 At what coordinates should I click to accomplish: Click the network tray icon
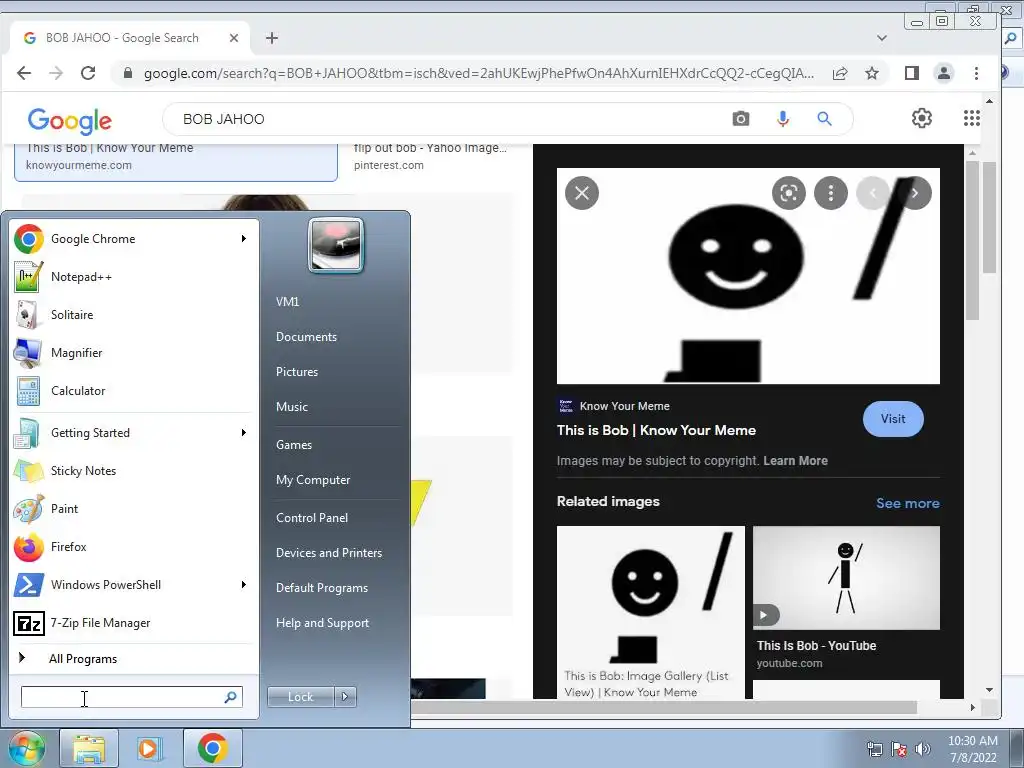874,749
